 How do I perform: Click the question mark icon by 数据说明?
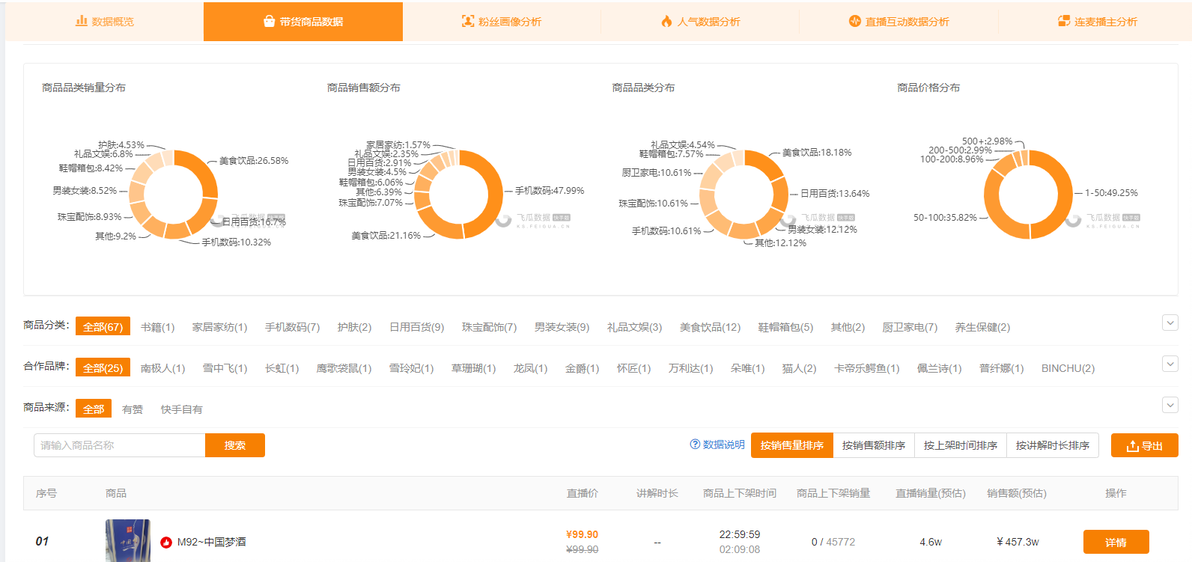pyautogui.click(x=694, y=445)
